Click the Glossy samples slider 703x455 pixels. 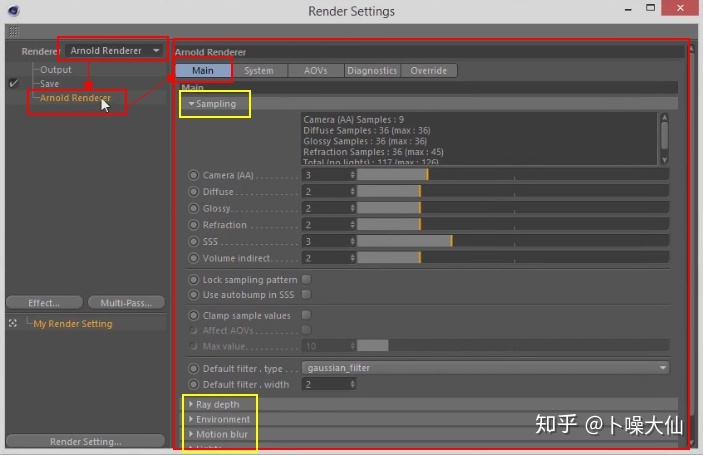512,208
